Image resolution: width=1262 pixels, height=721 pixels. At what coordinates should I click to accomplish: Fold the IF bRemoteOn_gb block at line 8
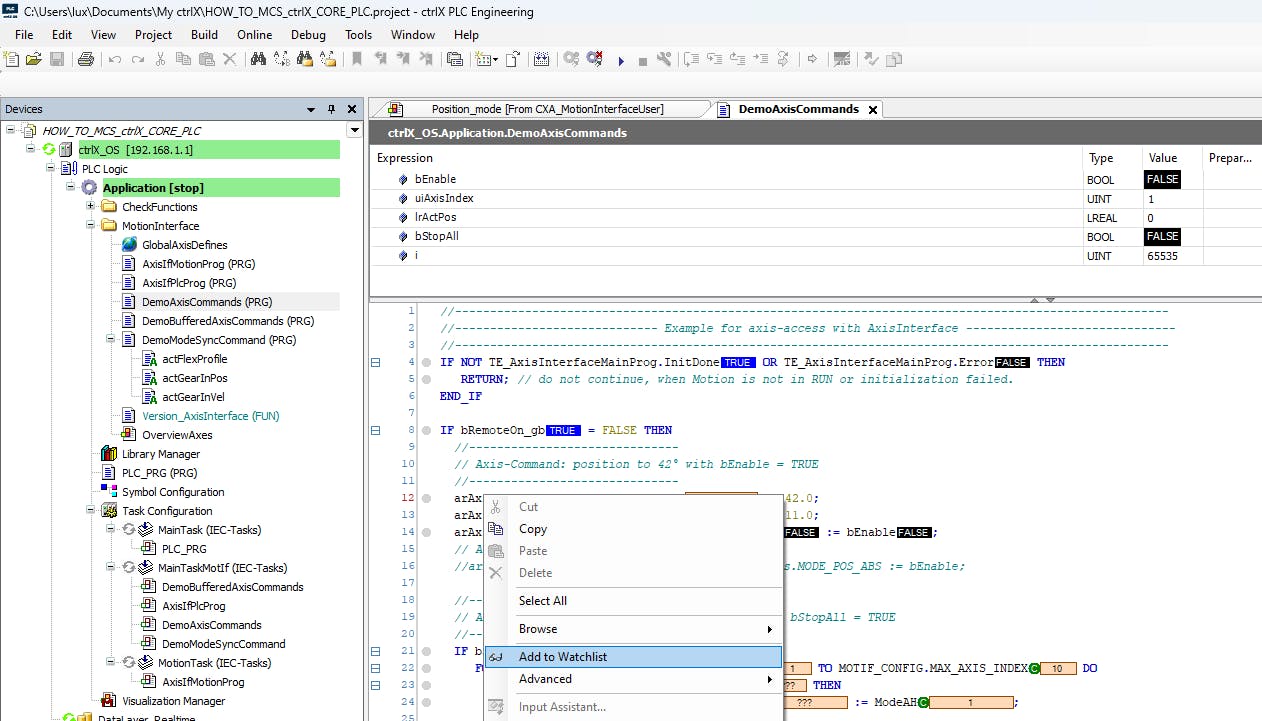coord(376,430)
